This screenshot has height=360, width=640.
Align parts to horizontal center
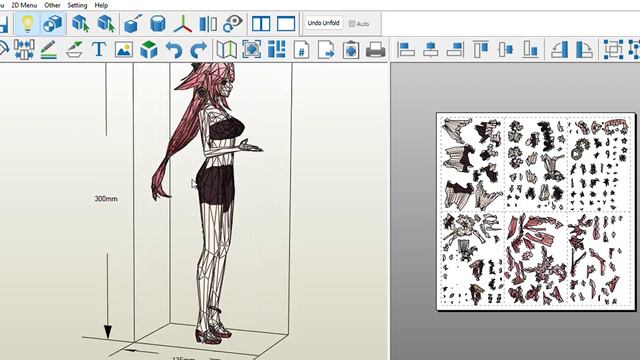pos(431,50)
